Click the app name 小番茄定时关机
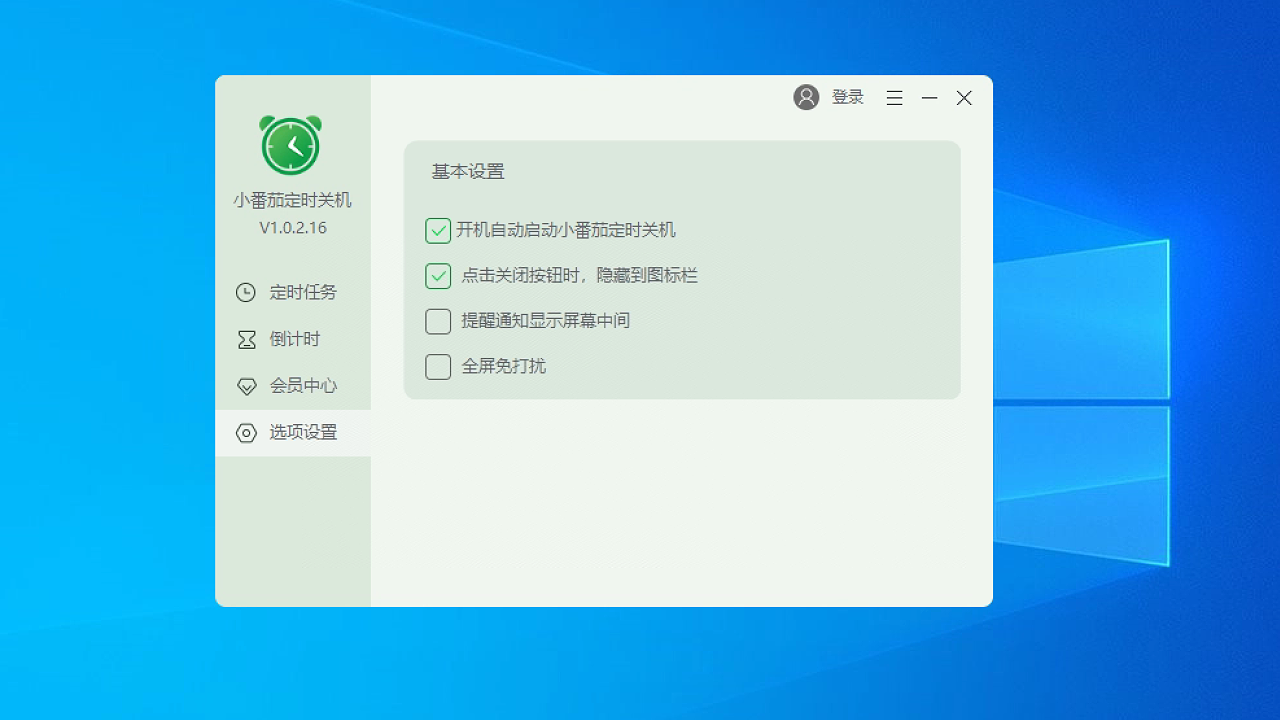The height and width of the screenshot is (720, 1280). 291,199
